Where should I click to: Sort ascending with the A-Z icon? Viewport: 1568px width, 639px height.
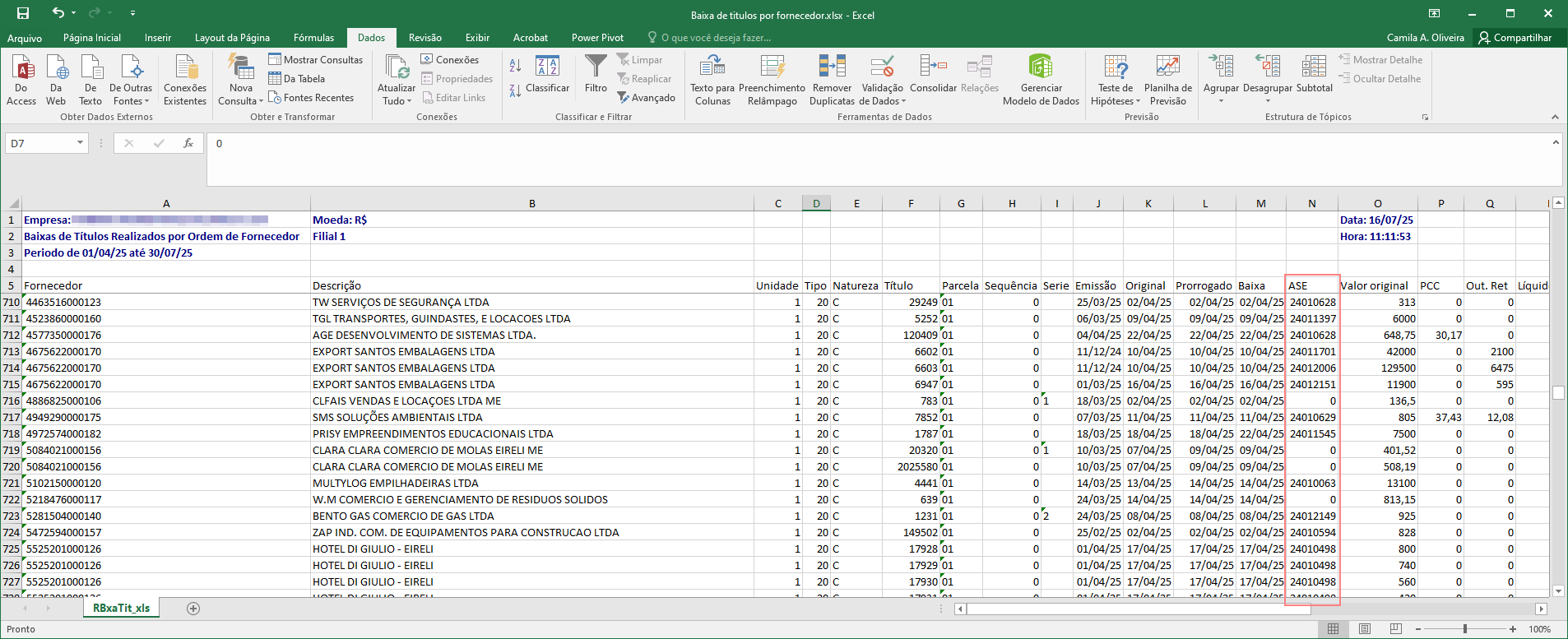(515, 65)
